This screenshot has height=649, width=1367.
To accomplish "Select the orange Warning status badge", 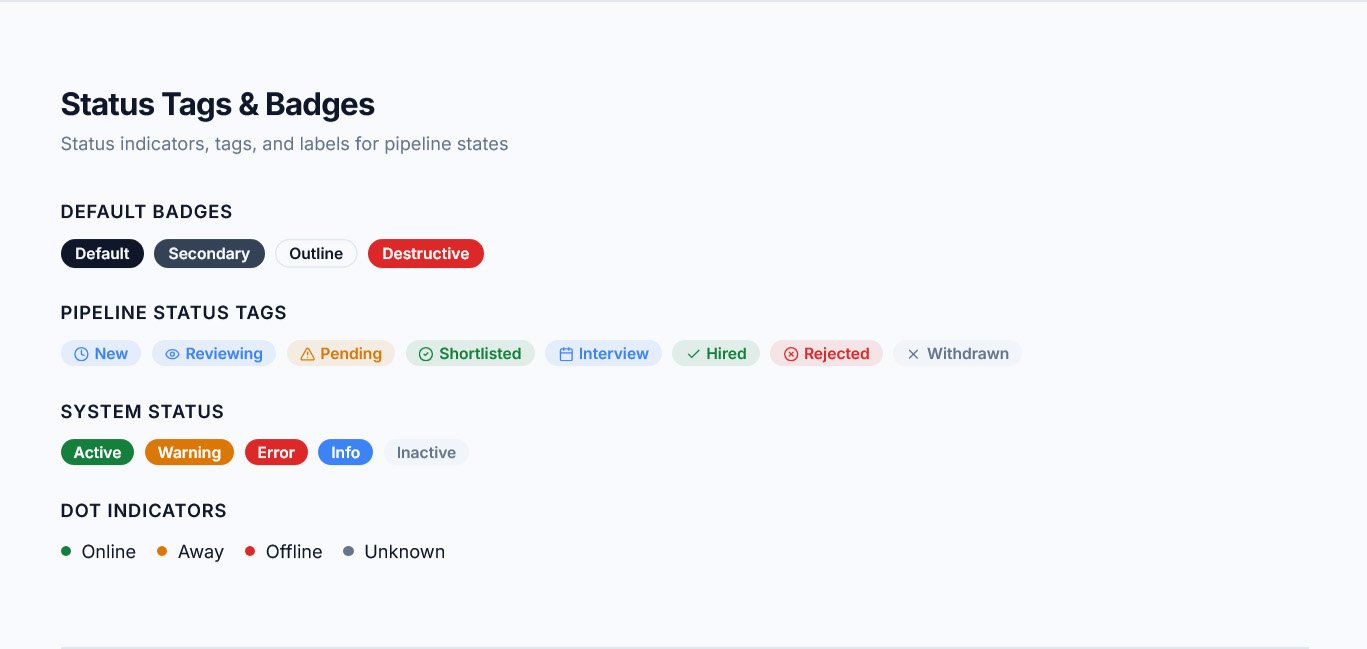I will [189, 453].
